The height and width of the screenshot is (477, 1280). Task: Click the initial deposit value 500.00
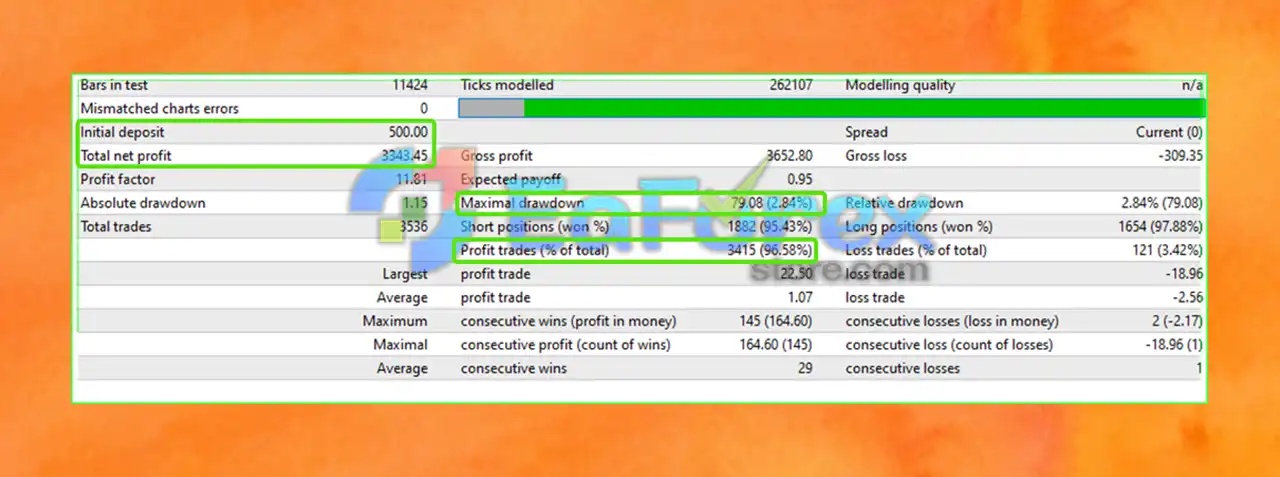[408, 132]
